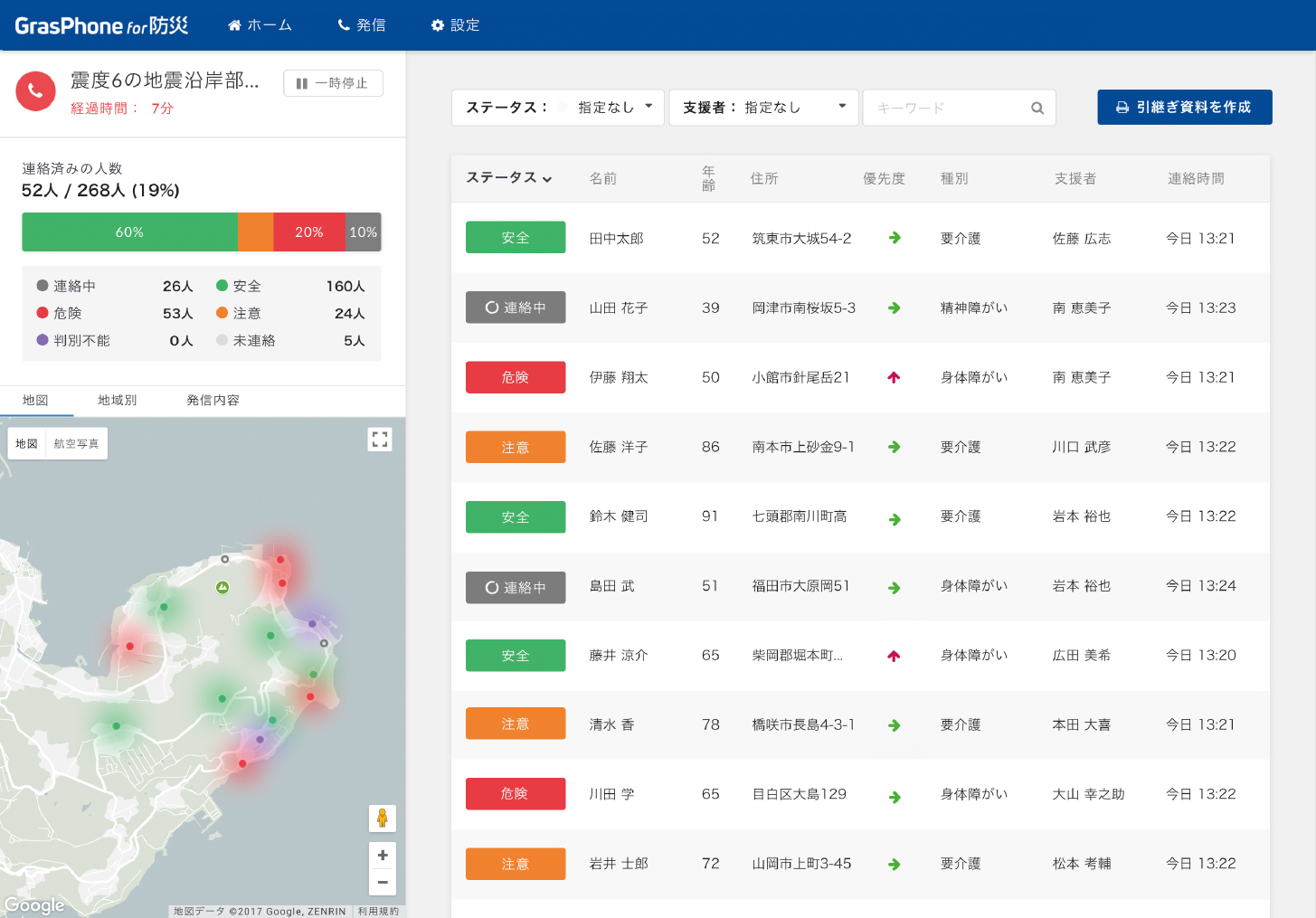Viewport: 1316px width, 918px height.
Task: Zoom out on the map
Action: (x=382, y=882)
